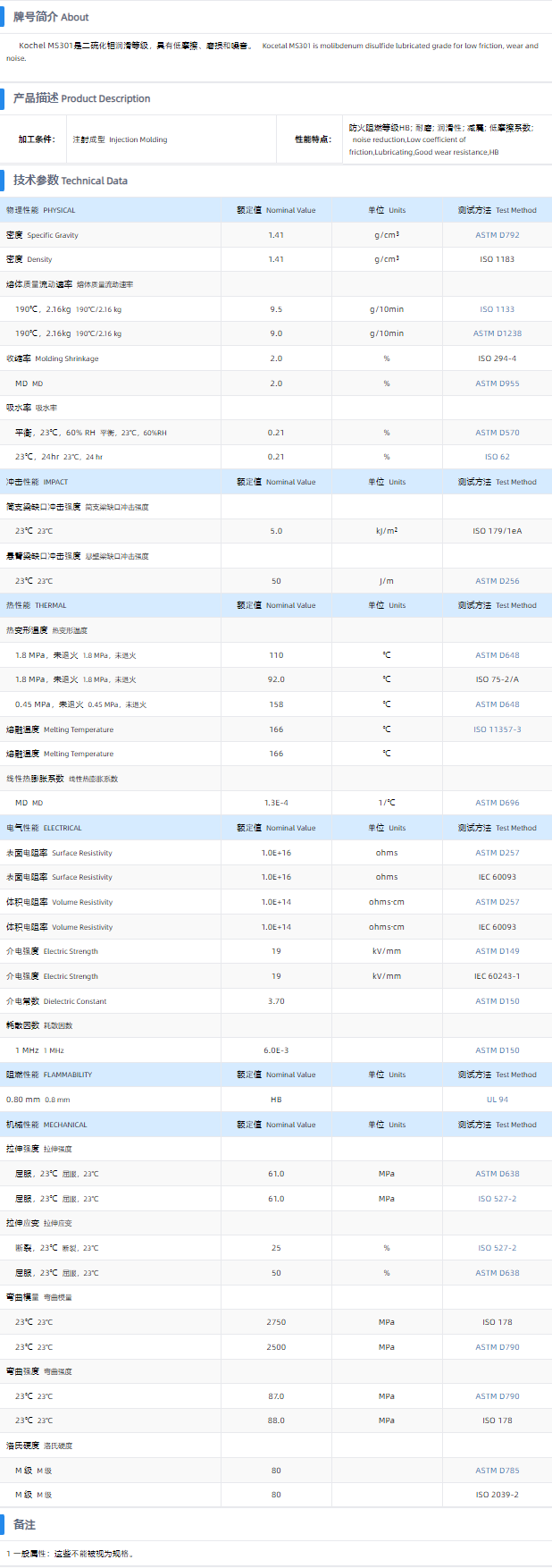This screenshot has width=552, height=1568.
Task: Click the 牌号简介 About section heading
Action: pyautogui.click(x=51, y=17)
